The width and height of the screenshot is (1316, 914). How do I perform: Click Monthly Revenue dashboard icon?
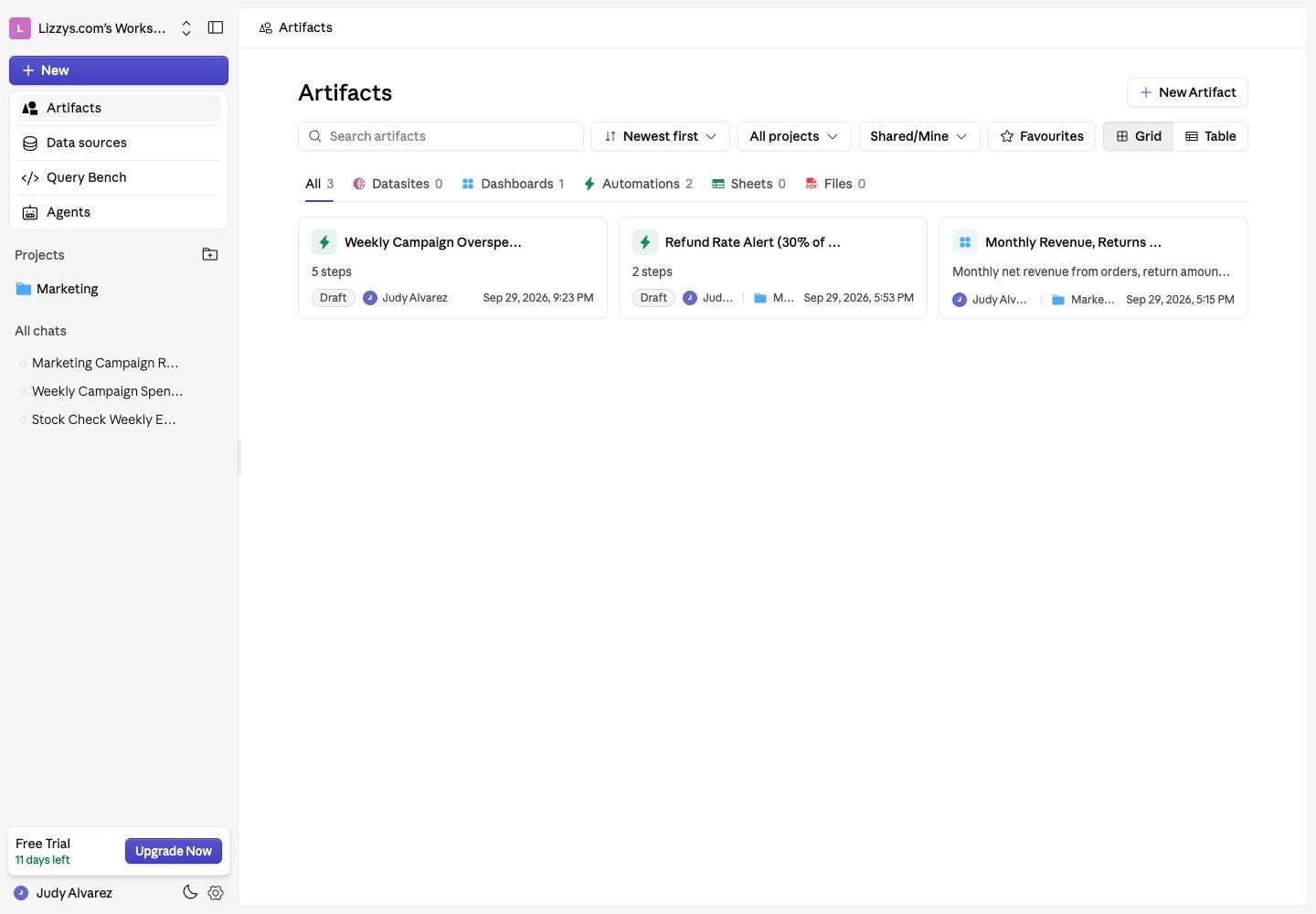tap(965, 242)
